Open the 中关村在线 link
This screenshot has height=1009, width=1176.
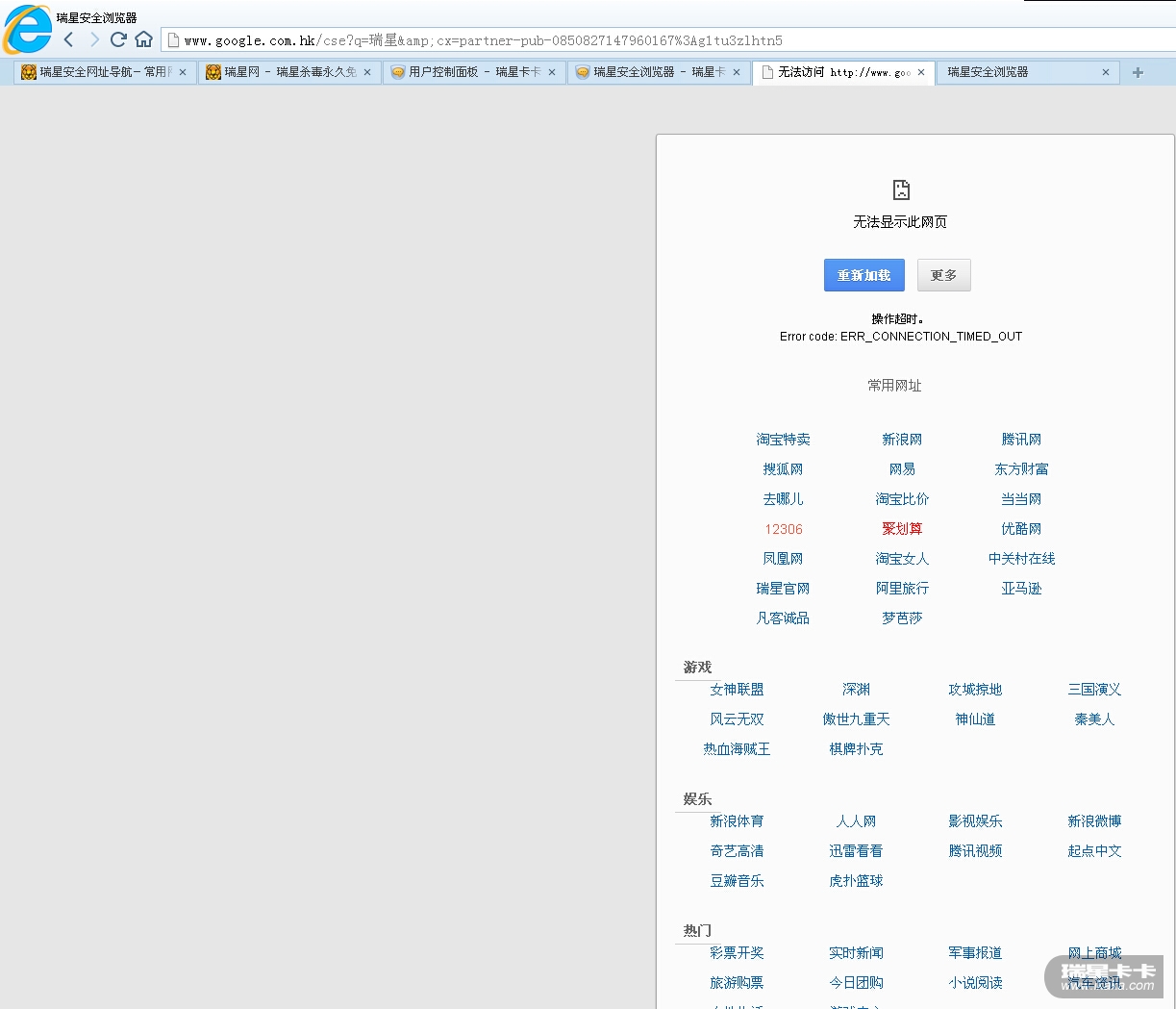tap(1021, 559)
